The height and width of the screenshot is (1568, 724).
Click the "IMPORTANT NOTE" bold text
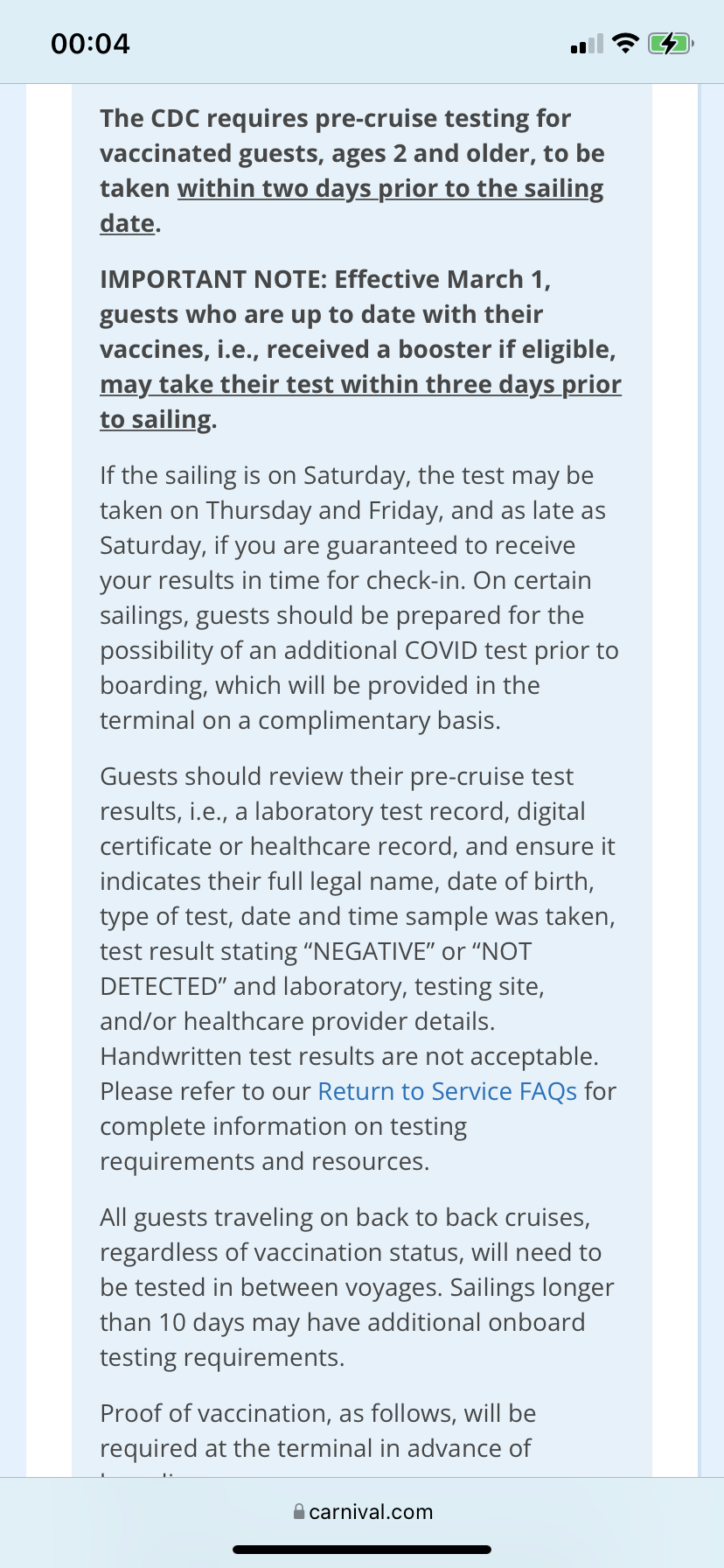click(x=213, y=279)
